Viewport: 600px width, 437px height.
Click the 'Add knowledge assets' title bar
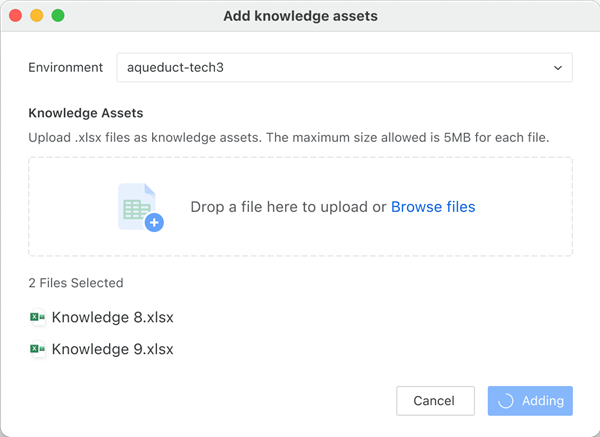coord(300,16)
